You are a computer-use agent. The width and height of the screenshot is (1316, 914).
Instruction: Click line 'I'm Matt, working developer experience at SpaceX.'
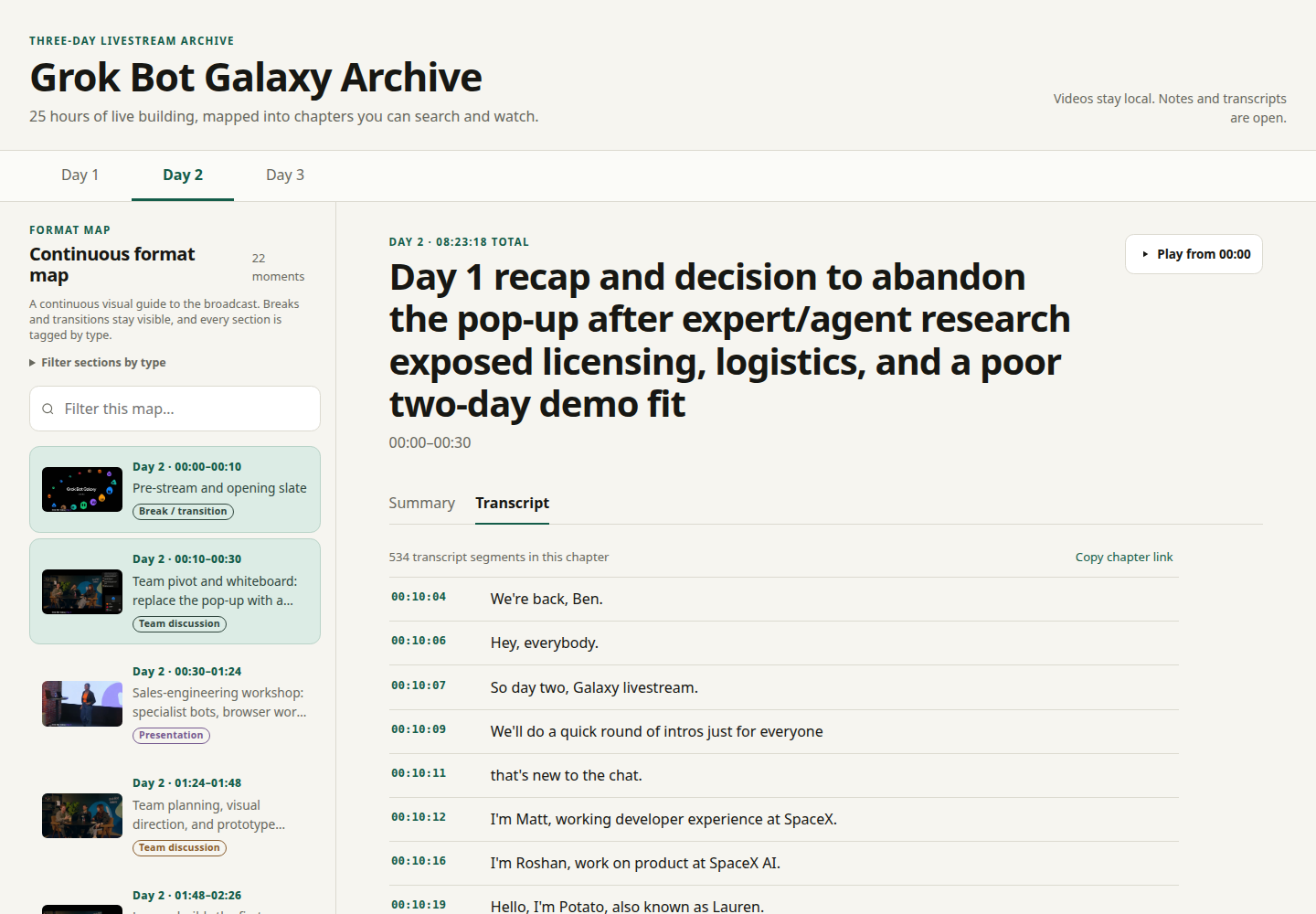(663, 820)
